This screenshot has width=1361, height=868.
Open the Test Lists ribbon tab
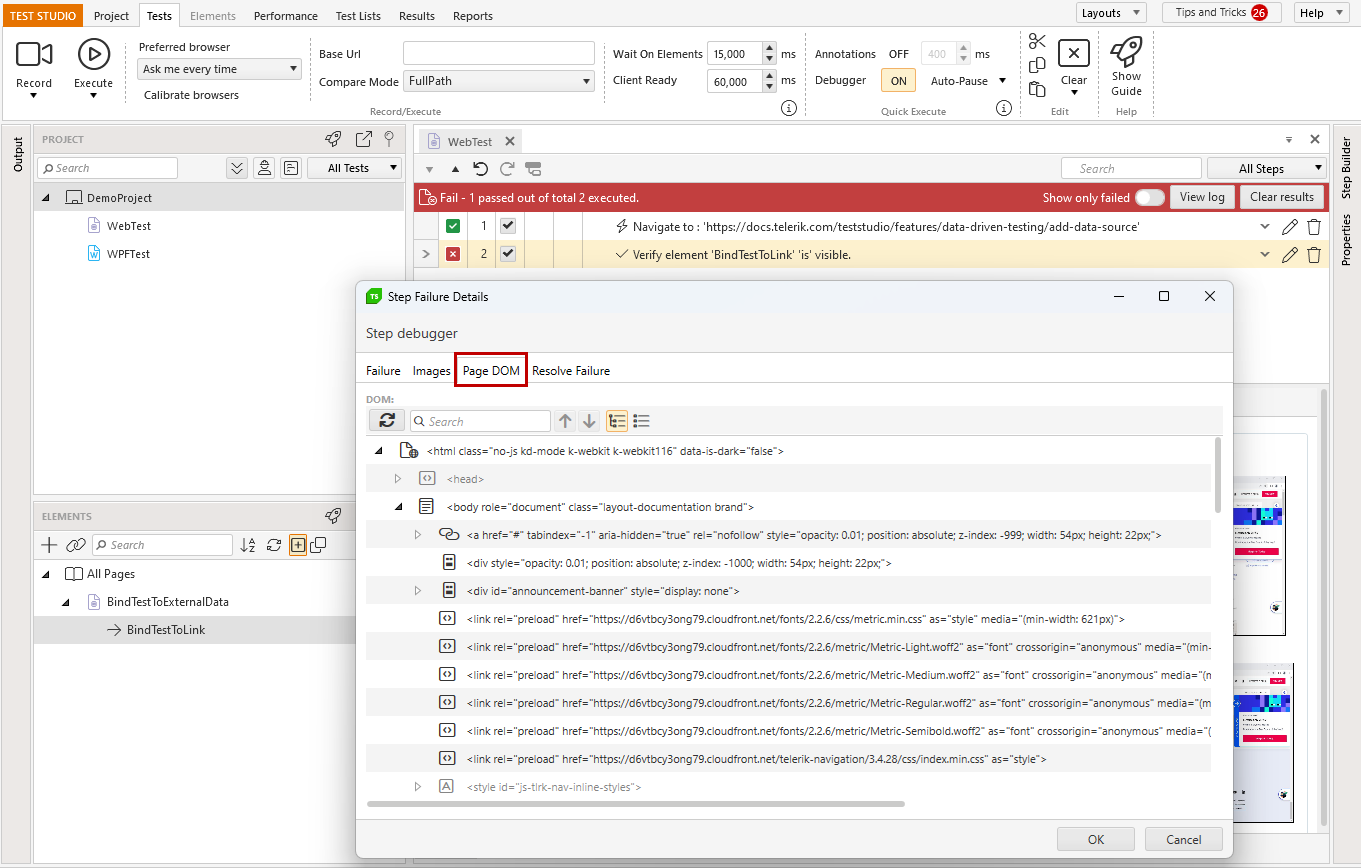coord(358,16)
